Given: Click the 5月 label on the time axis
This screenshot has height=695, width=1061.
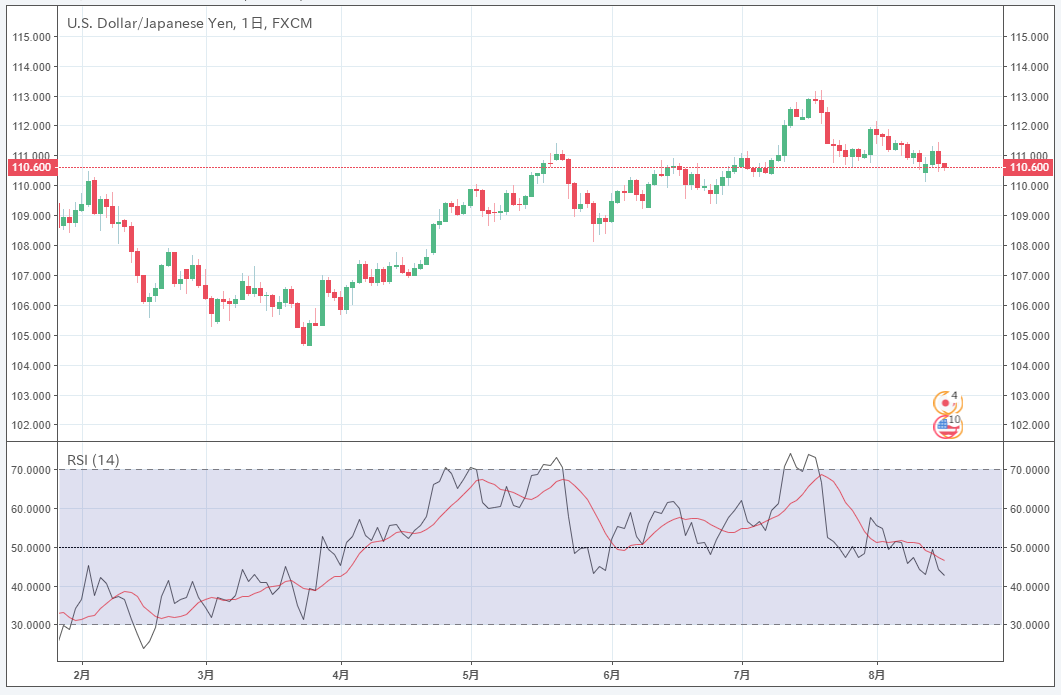Looking at the screenshot, I should pyautogui.click(x=471, y=675).
